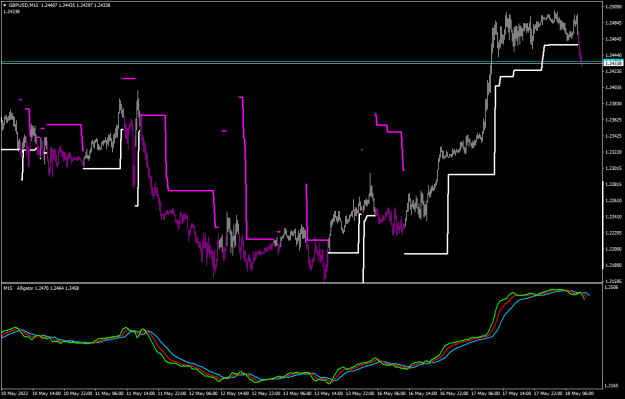Image resolution: width=625 pixels, height=399 pixels.
Task: Click the M15 Alligator indicator label
Action: tap(41, 288)
